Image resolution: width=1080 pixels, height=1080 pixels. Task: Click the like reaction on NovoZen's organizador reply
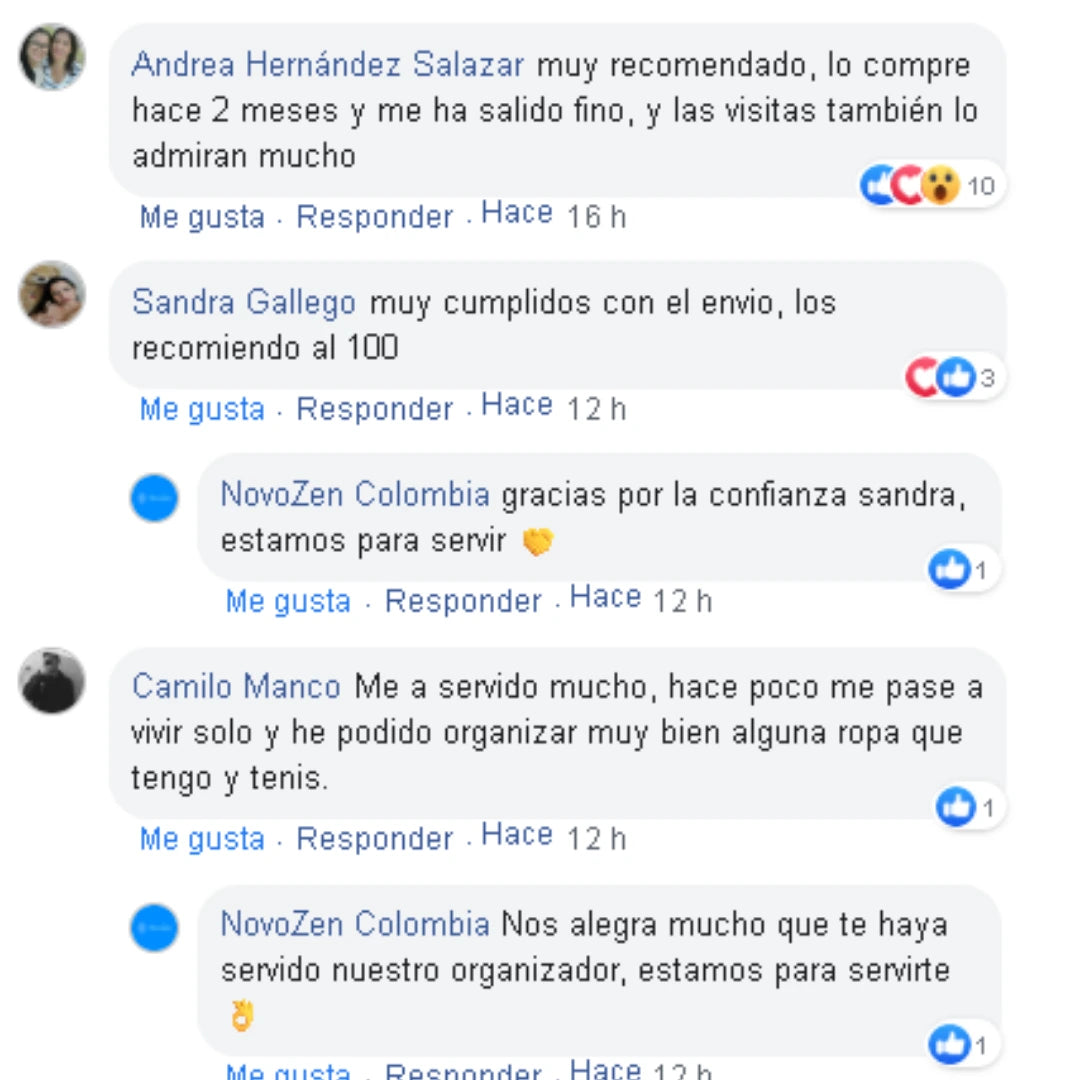click(x=950, y=1045)
